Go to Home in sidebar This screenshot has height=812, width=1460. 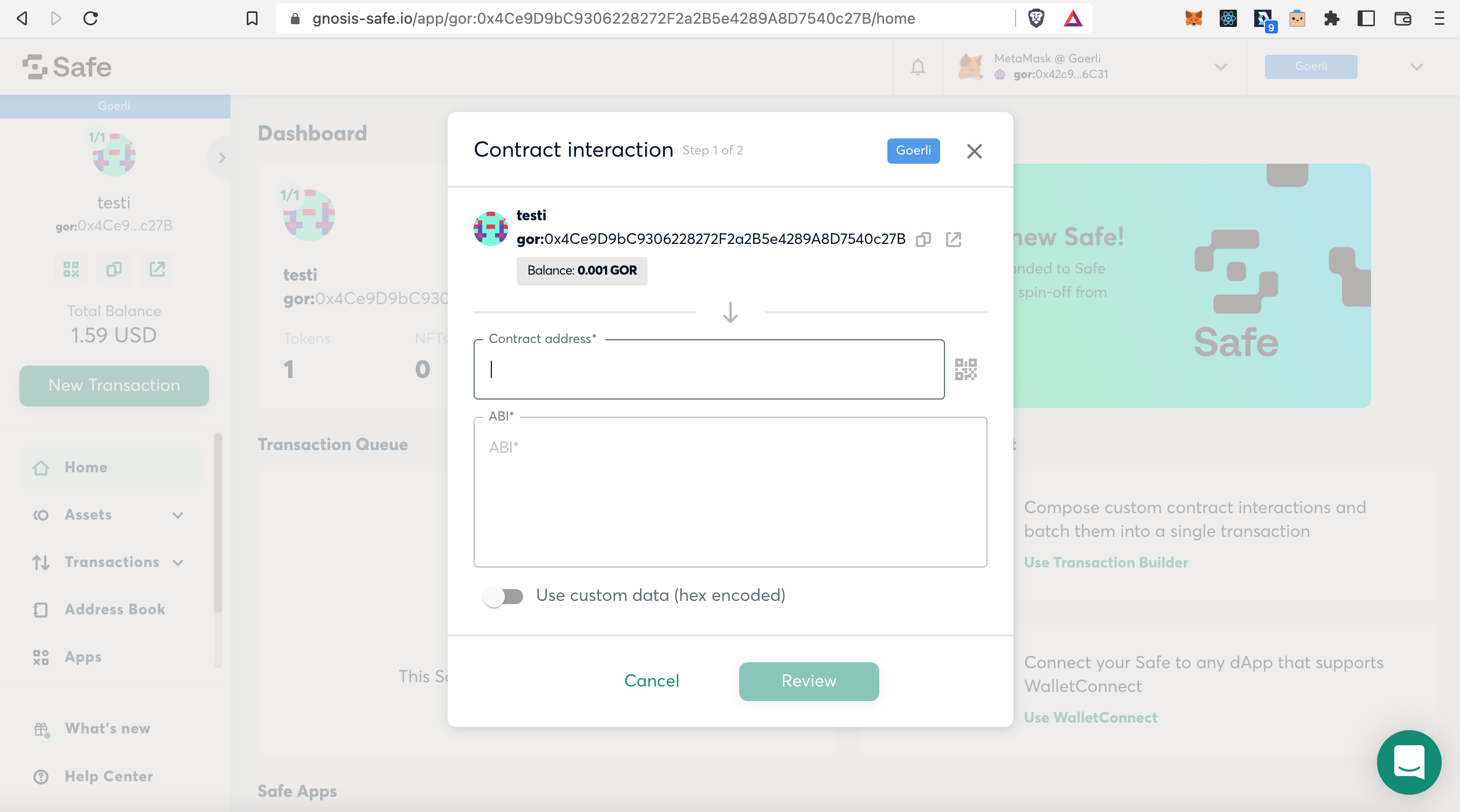tap(111, 467)
